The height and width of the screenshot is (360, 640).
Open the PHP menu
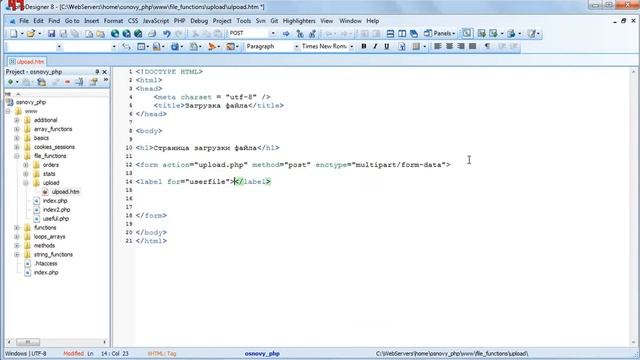pos(179,21)
